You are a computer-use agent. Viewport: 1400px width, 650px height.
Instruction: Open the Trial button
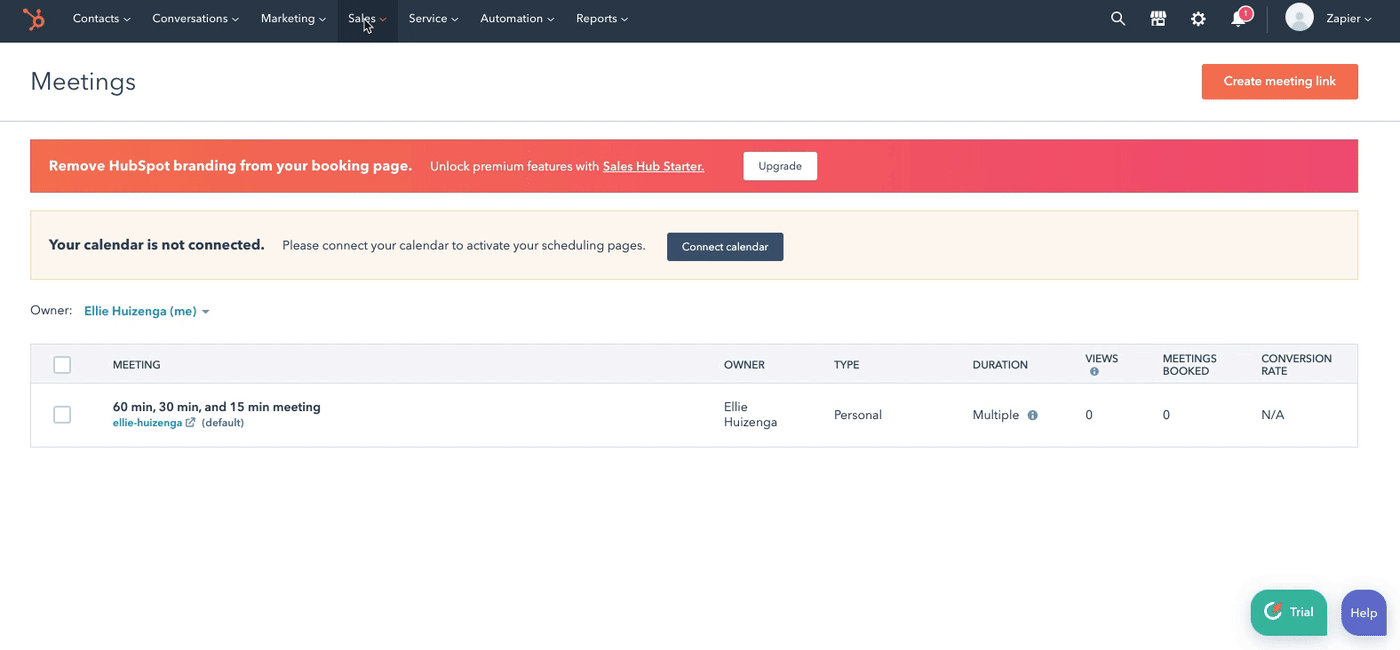tap(1289, 612)
